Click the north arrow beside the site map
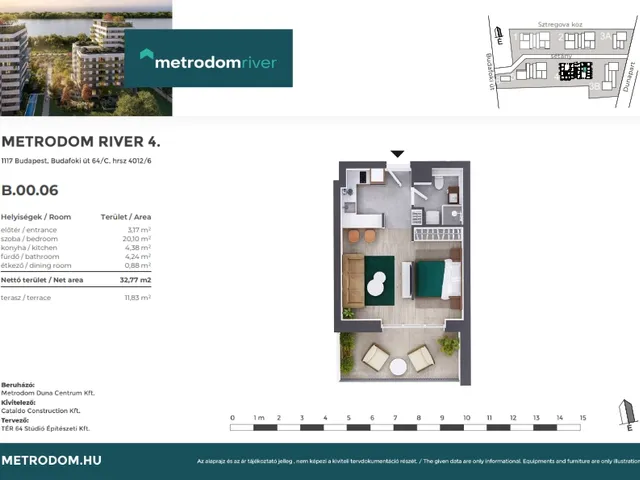640x480 pixels. 498,35
